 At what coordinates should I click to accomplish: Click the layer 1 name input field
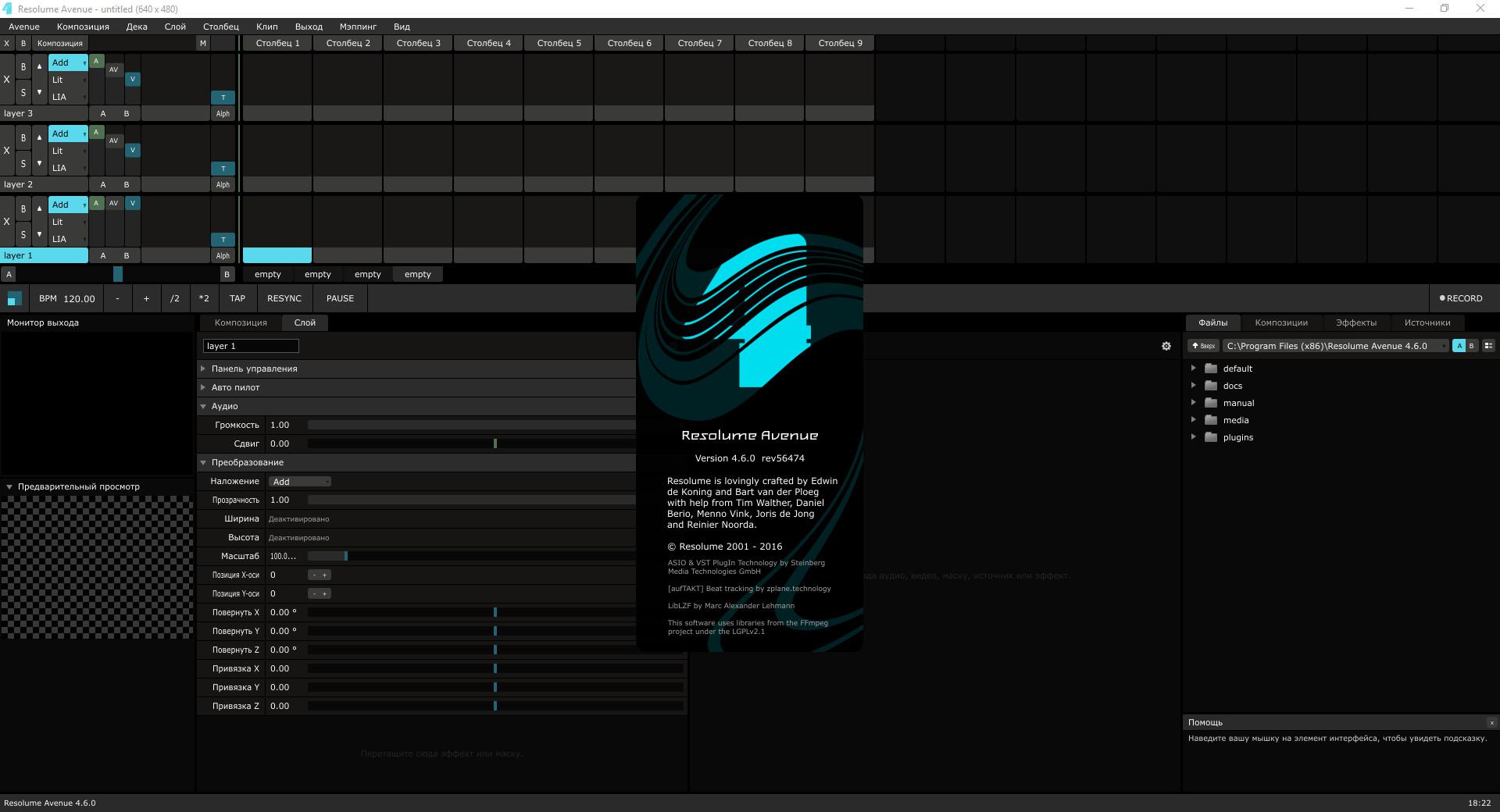[251, 346]
